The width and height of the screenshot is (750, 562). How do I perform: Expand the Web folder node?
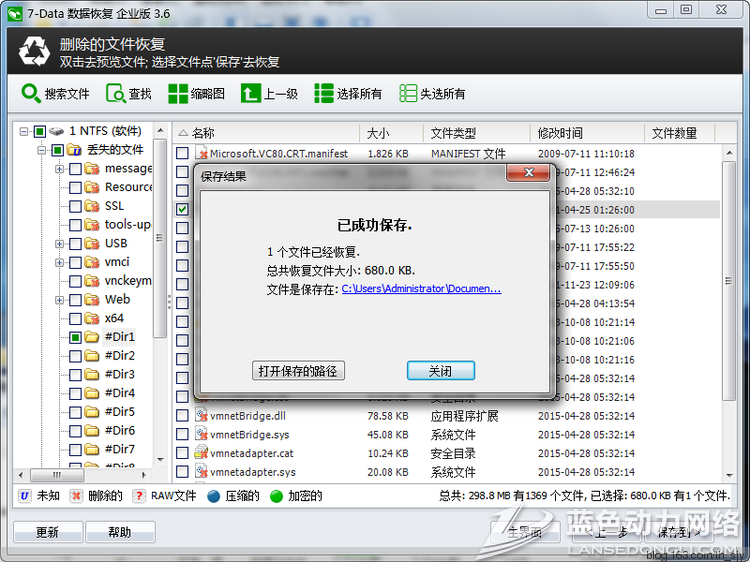click(x=60, y=299)
